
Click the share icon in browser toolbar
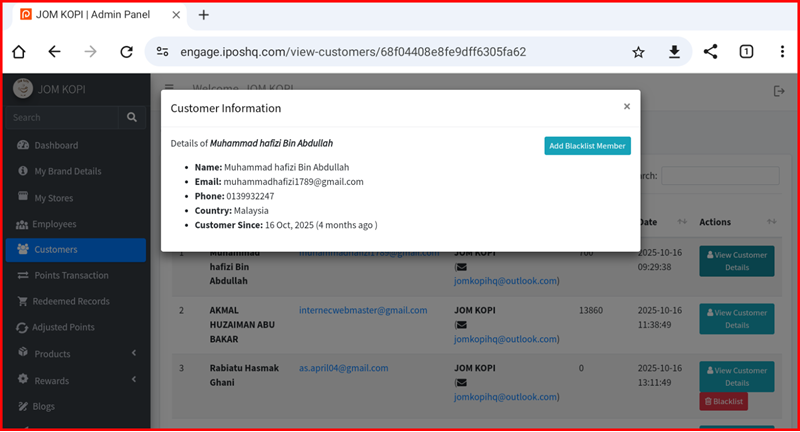tap(710, 52)
